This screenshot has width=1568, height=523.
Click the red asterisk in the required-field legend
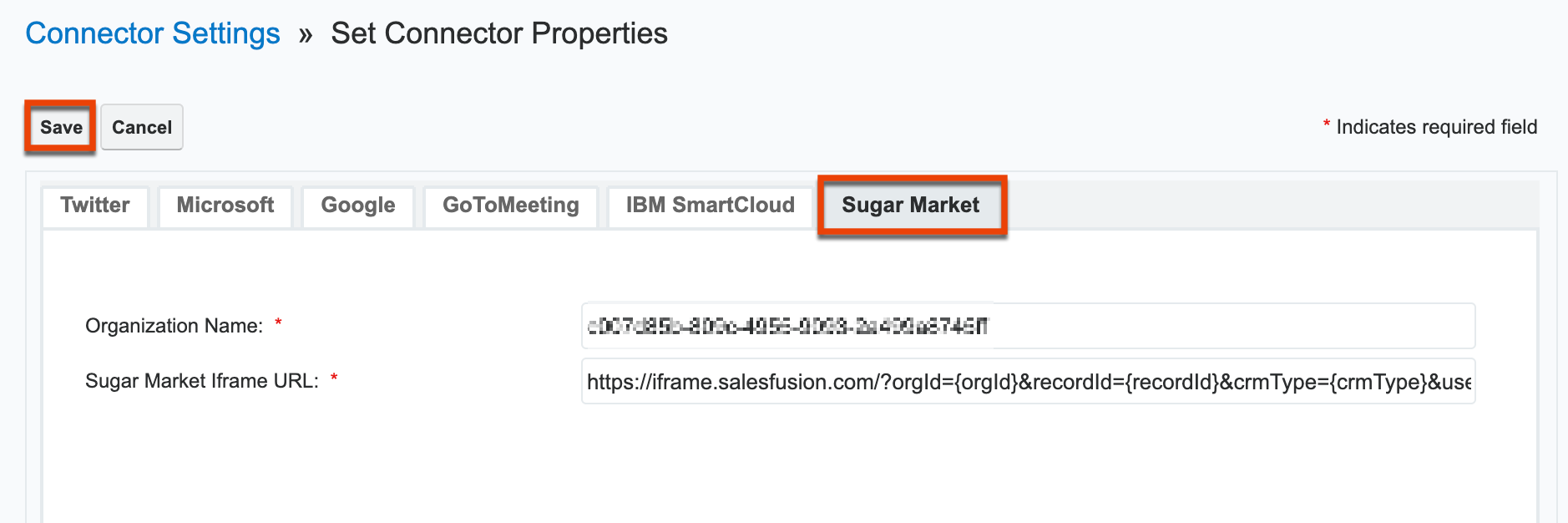pyautogui.click(x=1327, y=124)
